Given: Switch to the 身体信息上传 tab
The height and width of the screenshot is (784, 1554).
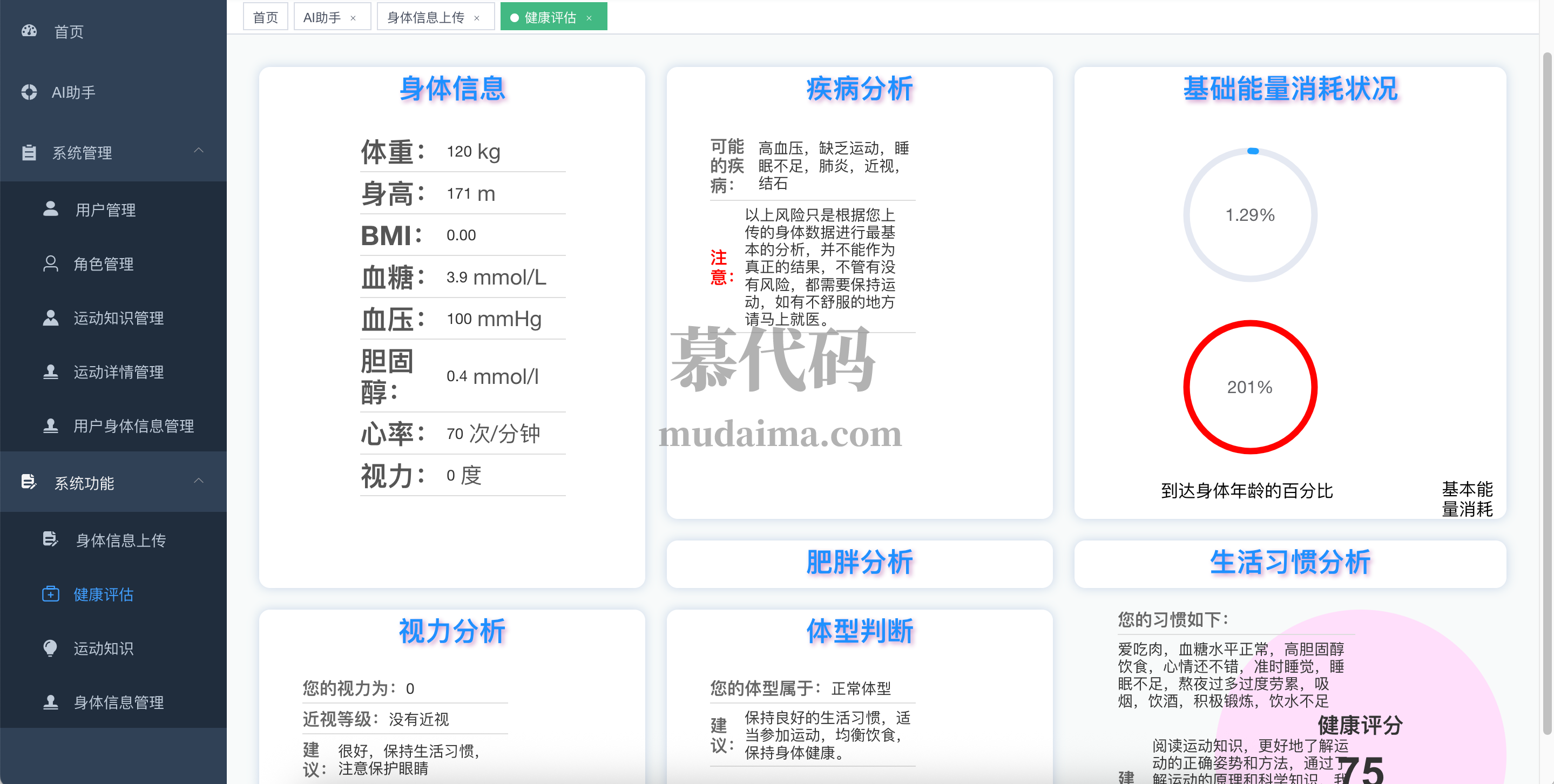Looking at the screenshot, I should [425, 17].
